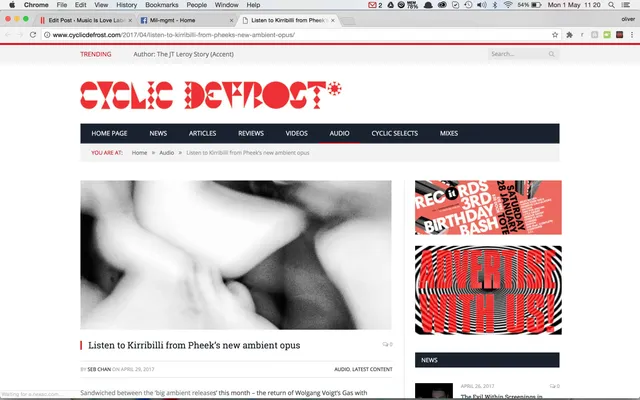Click the LATEST CONTENT category tag

pos(372,369)
